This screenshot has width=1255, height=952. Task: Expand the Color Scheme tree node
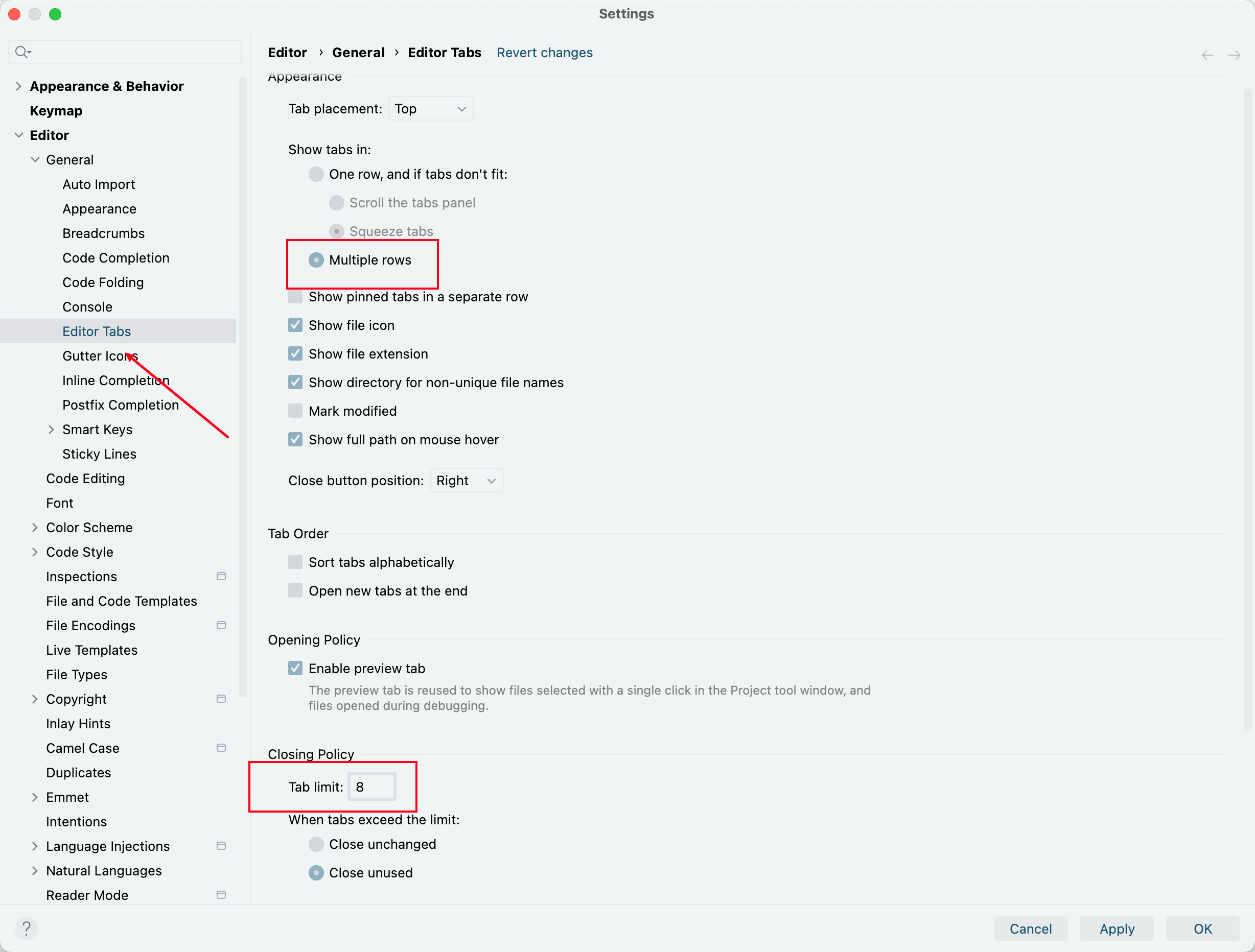point(35,527)
